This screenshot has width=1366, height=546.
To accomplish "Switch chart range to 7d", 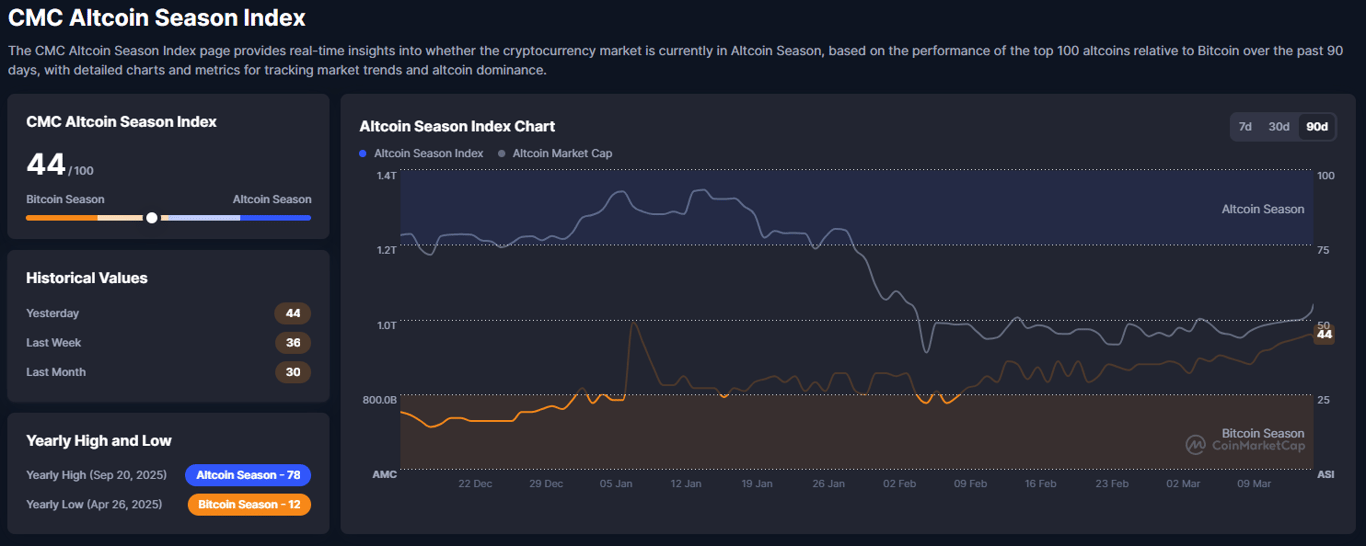I will point(1245,127).
